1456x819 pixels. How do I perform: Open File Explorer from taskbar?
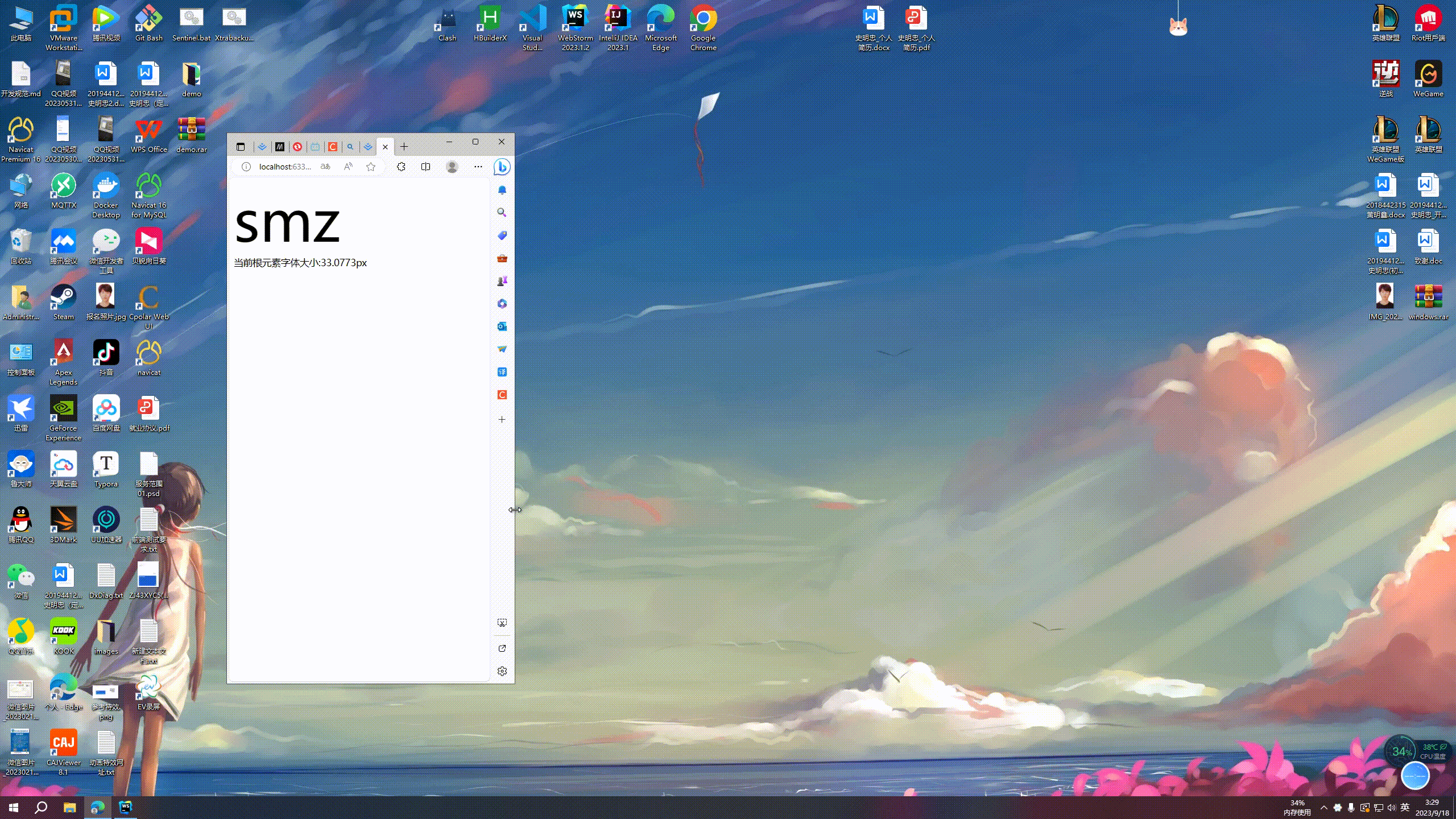pos(69,808)
